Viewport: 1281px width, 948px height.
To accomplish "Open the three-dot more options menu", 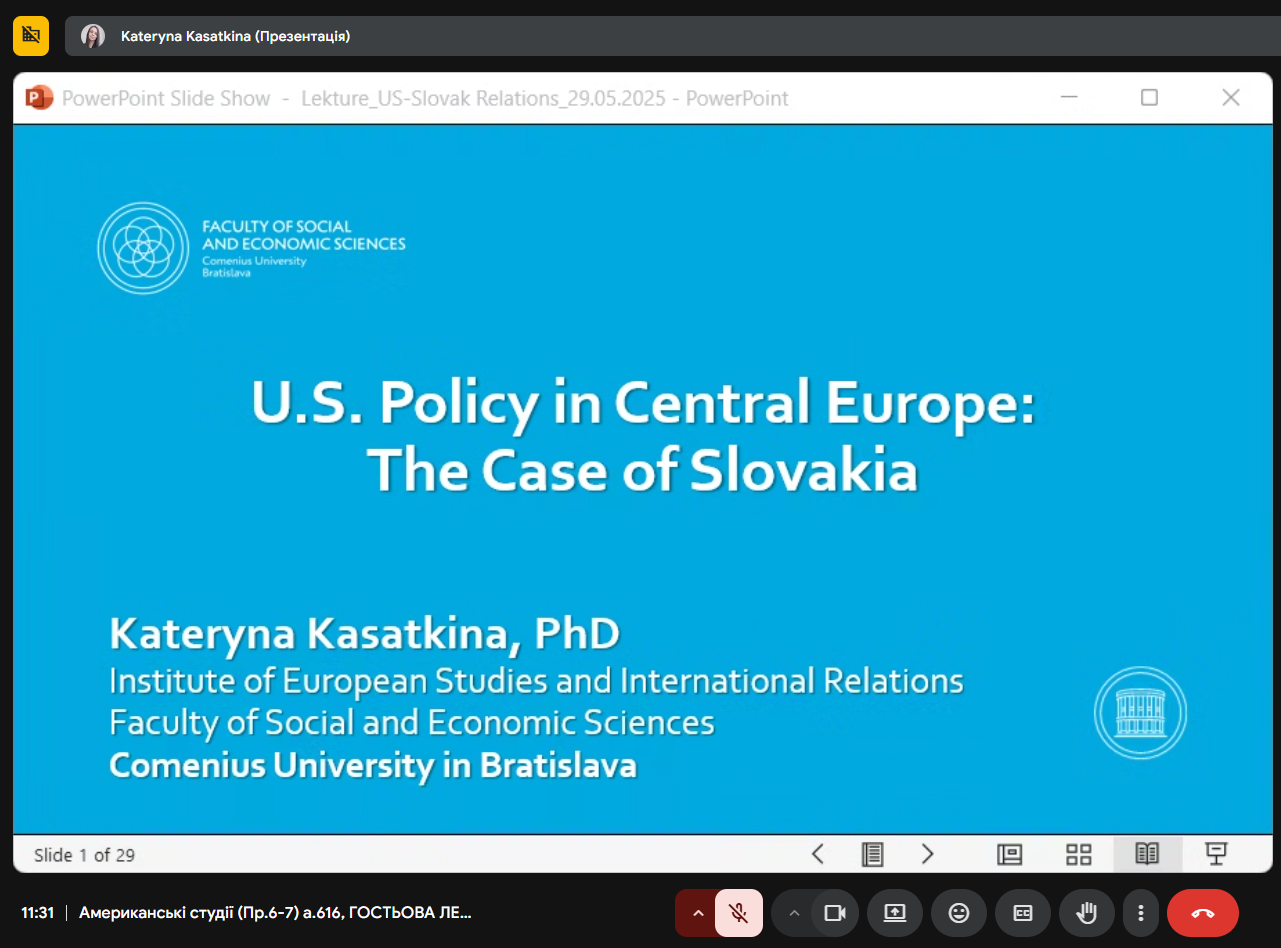I will click(x=1140, y=913).
